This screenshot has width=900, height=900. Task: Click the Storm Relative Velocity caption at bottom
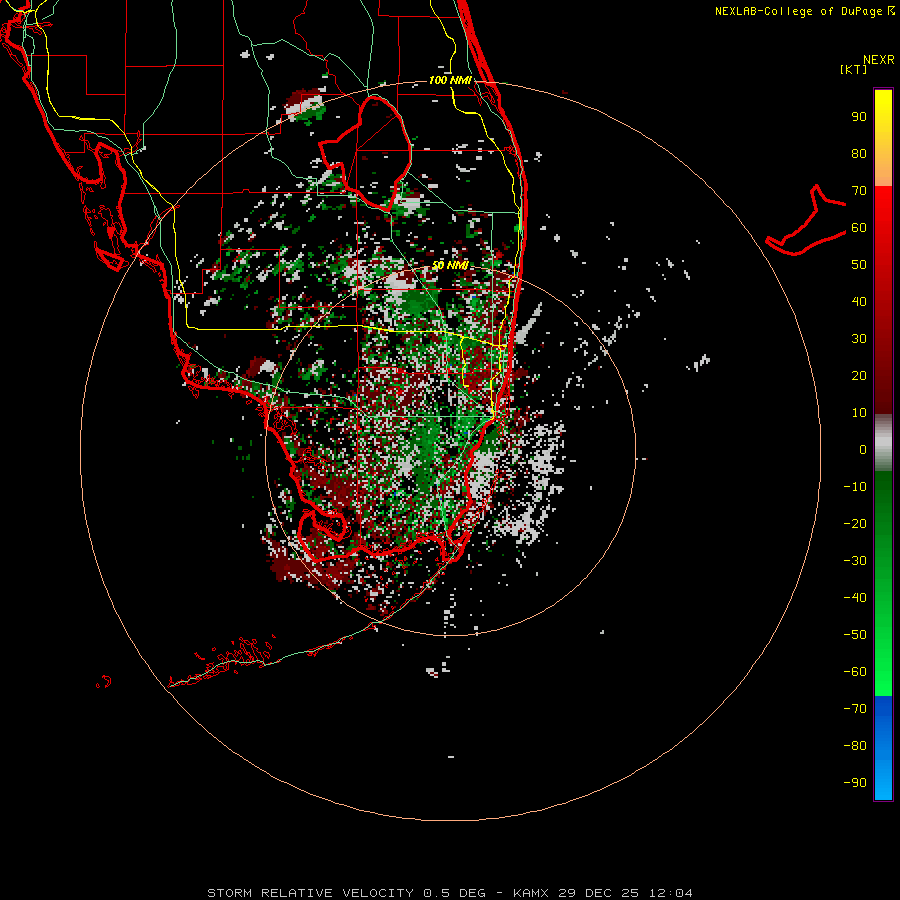pyautogui.click(x=449, y=893)
